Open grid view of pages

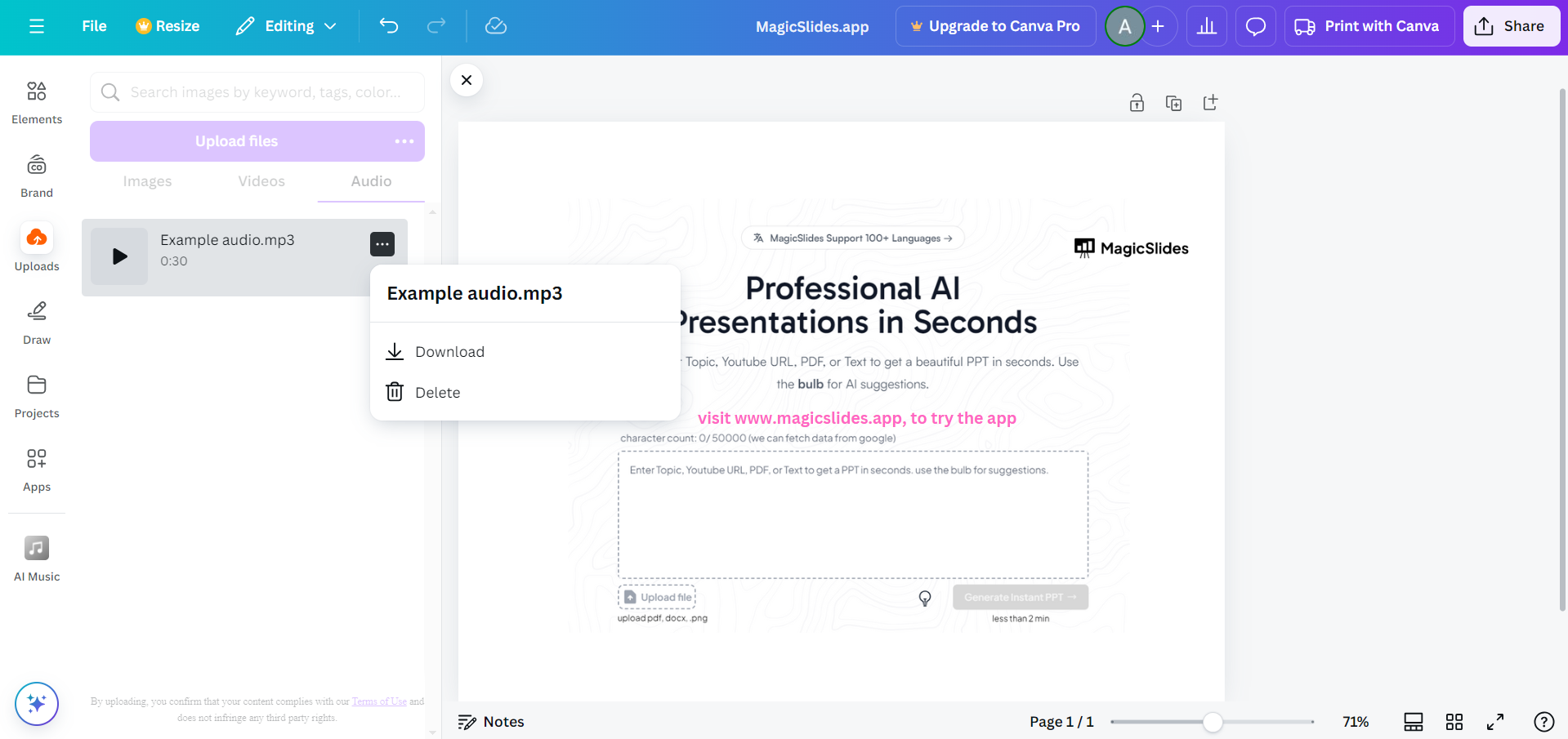pos(1454,722)
